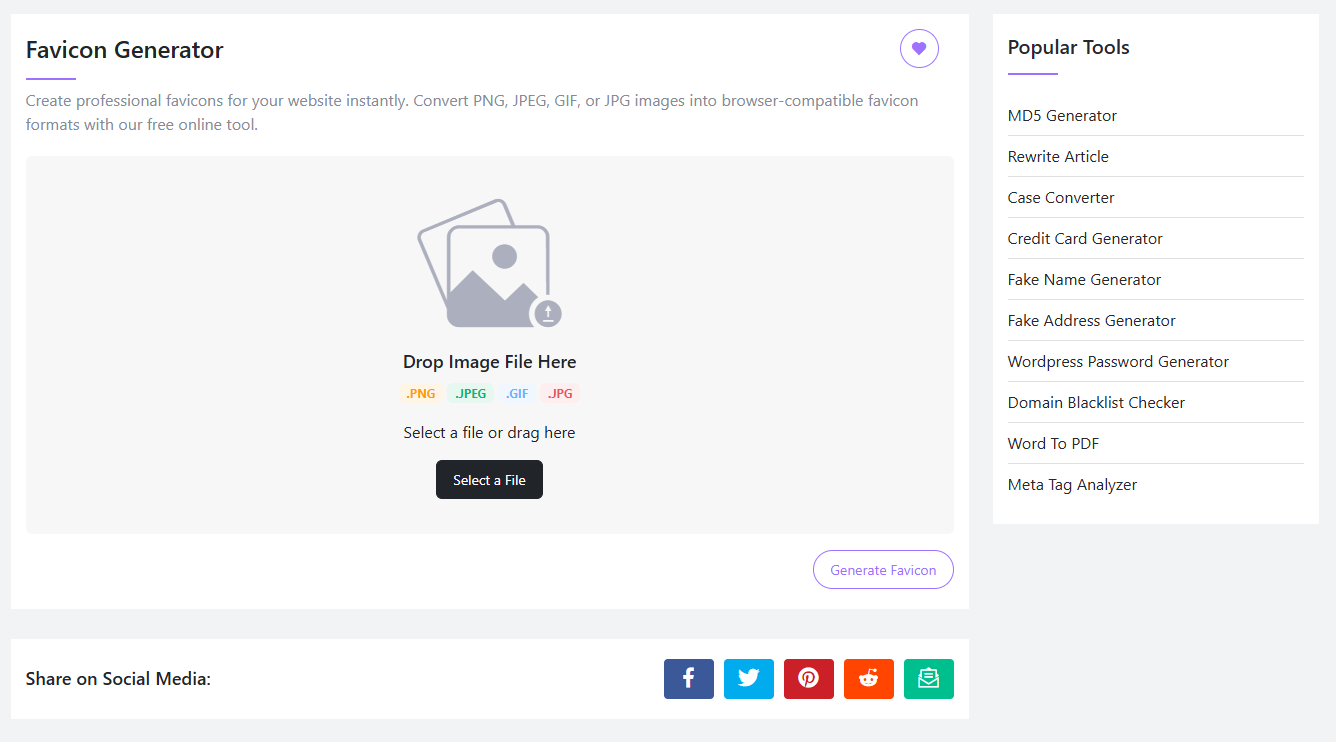Screen dimensions: 1336x742
Task: Share on Pinterest
Action: (808, 678)
